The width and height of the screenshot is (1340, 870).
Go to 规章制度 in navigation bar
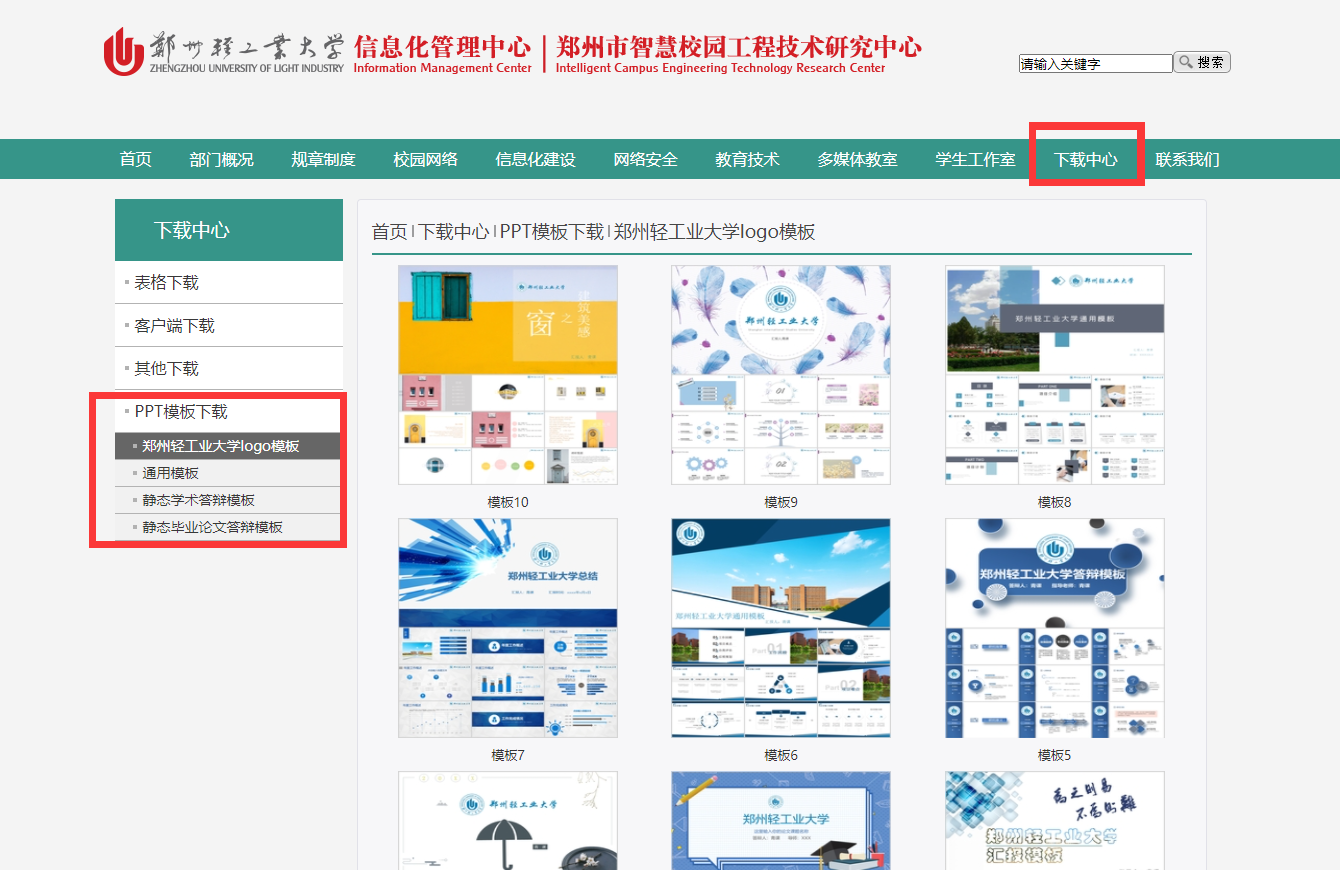(x=324, y=159)
